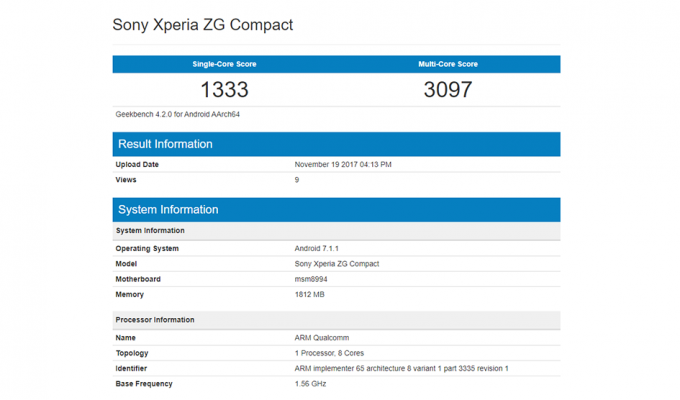This screenshot has width=680, height=400.
Task: Click Geekbench 4.2.0 for Android AArch64 text
Action: pyautogui.click(x=177, y=114)
